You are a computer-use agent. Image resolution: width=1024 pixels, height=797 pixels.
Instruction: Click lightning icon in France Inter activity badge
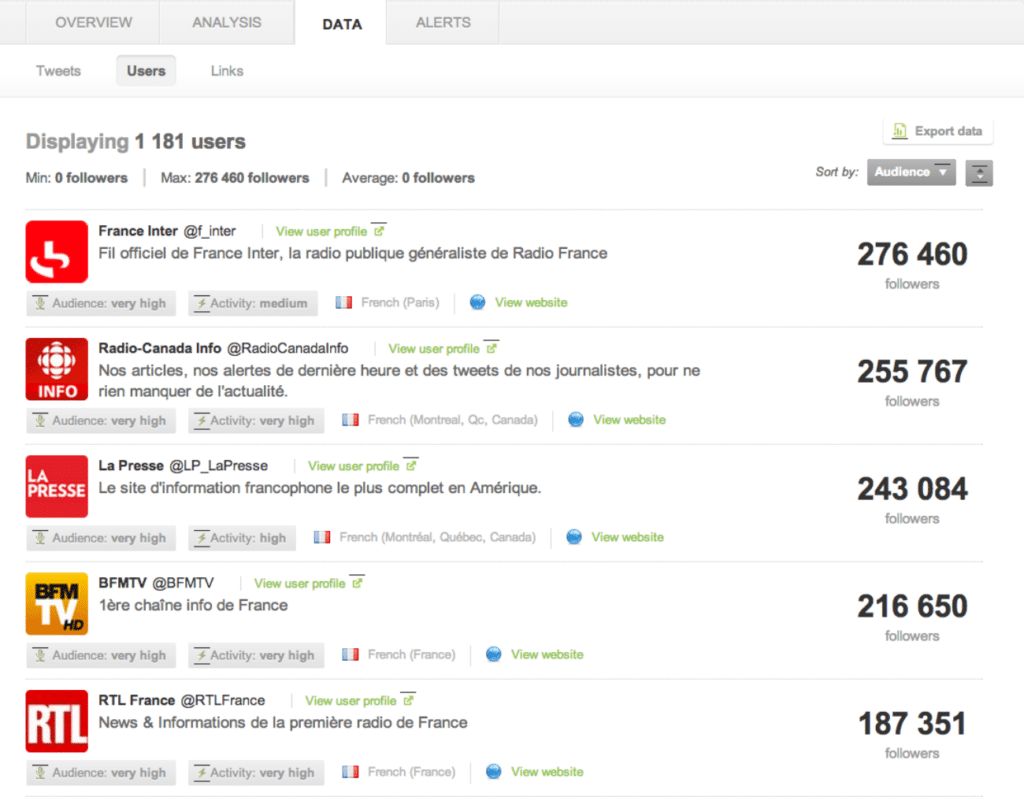(x=202, y=303)
